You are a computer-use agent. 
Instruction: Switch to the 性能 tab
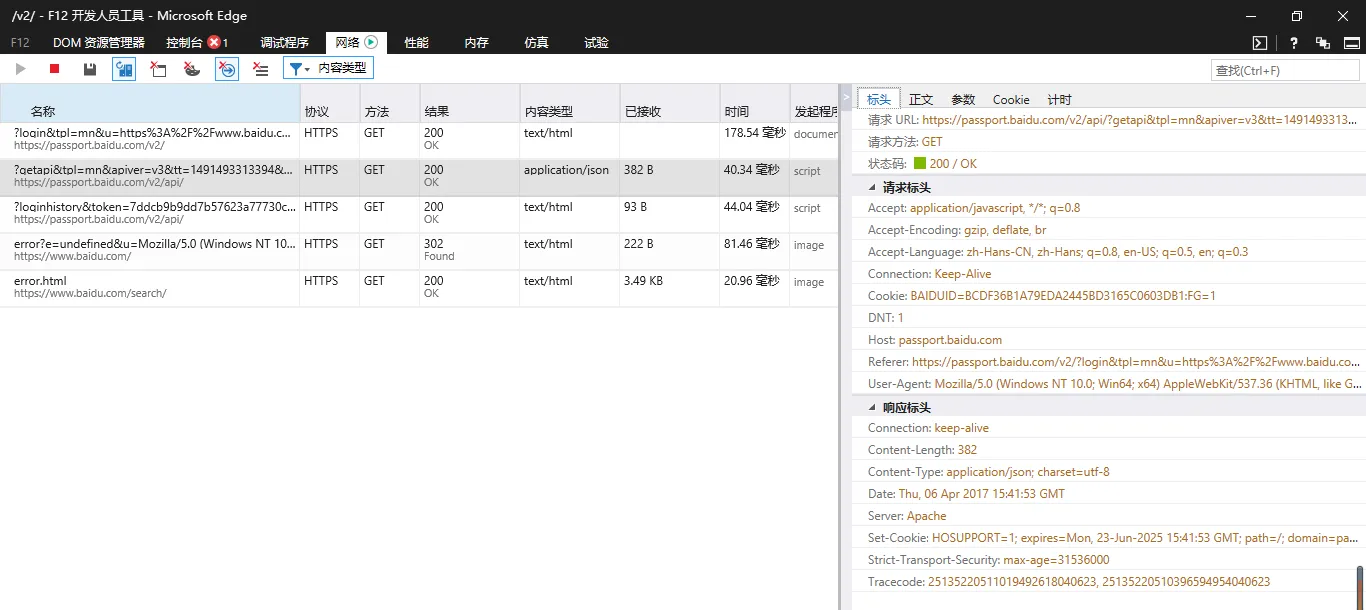coord(416,43)
